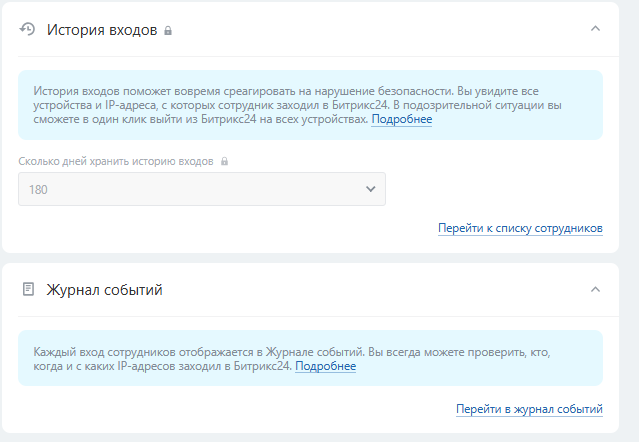
Task: Select the История входов heading text
Action: point(102,30)
